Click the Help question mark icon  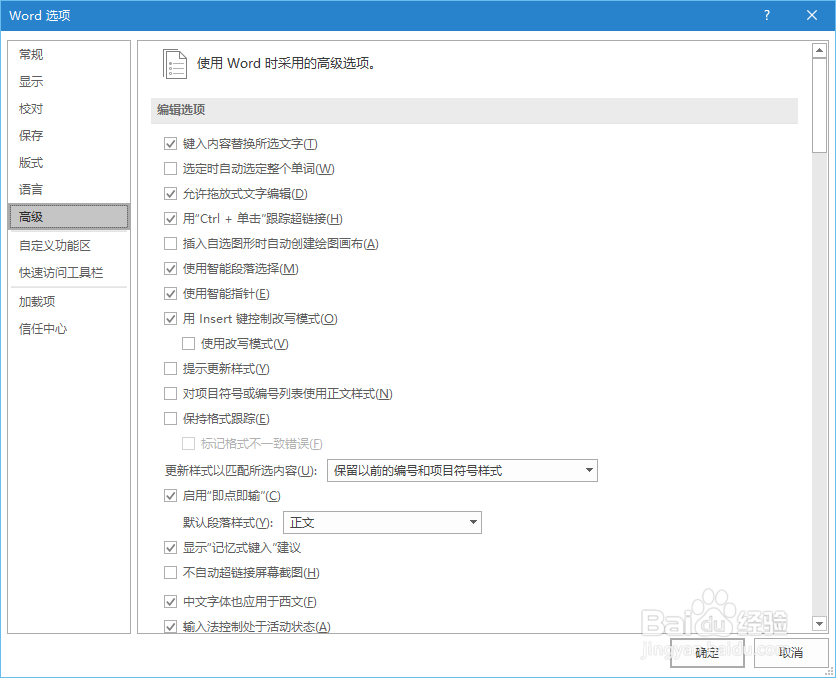pyautogui.click(x=765, y=15)
